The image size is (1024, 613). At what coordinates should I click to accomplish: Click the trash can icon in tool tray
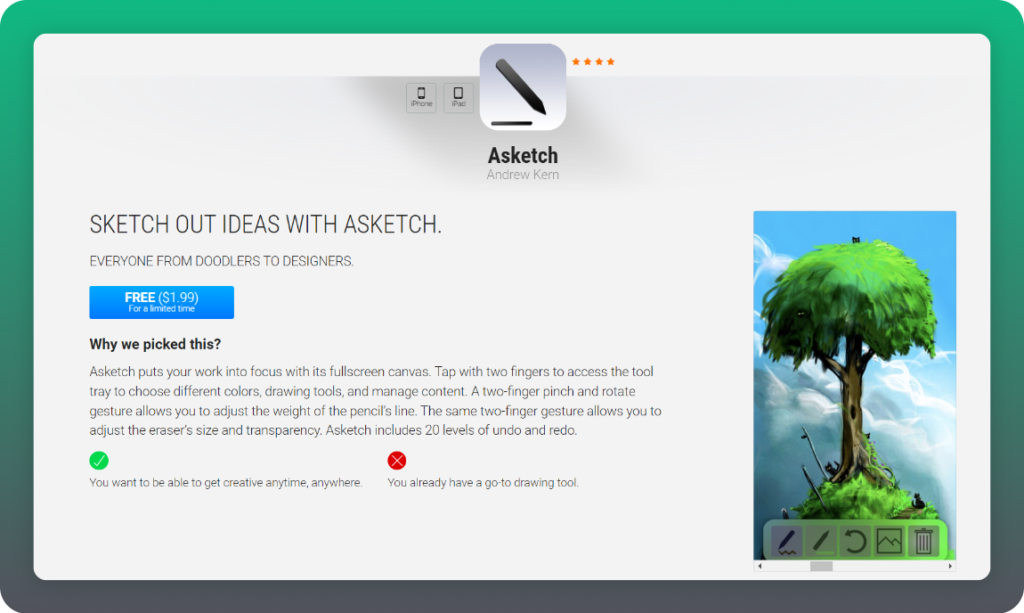pos(923,541)
